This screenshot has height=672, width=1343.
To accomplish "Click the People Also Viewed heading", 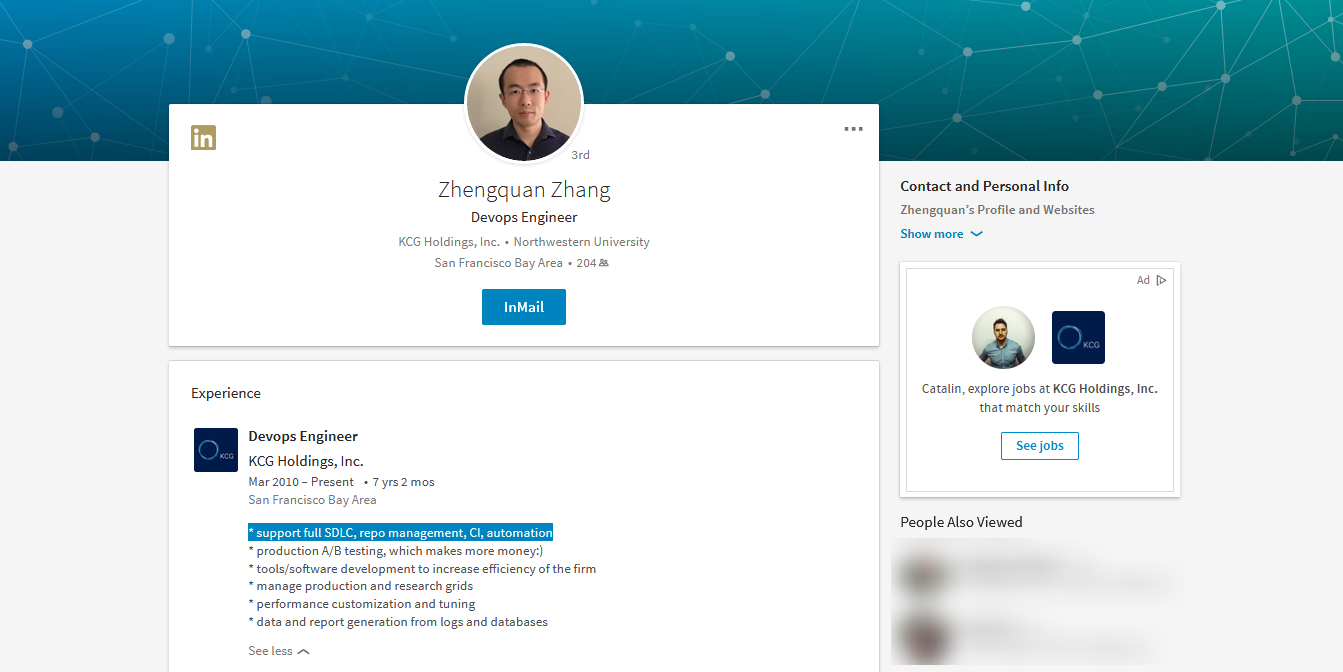I will click(961, 522).
